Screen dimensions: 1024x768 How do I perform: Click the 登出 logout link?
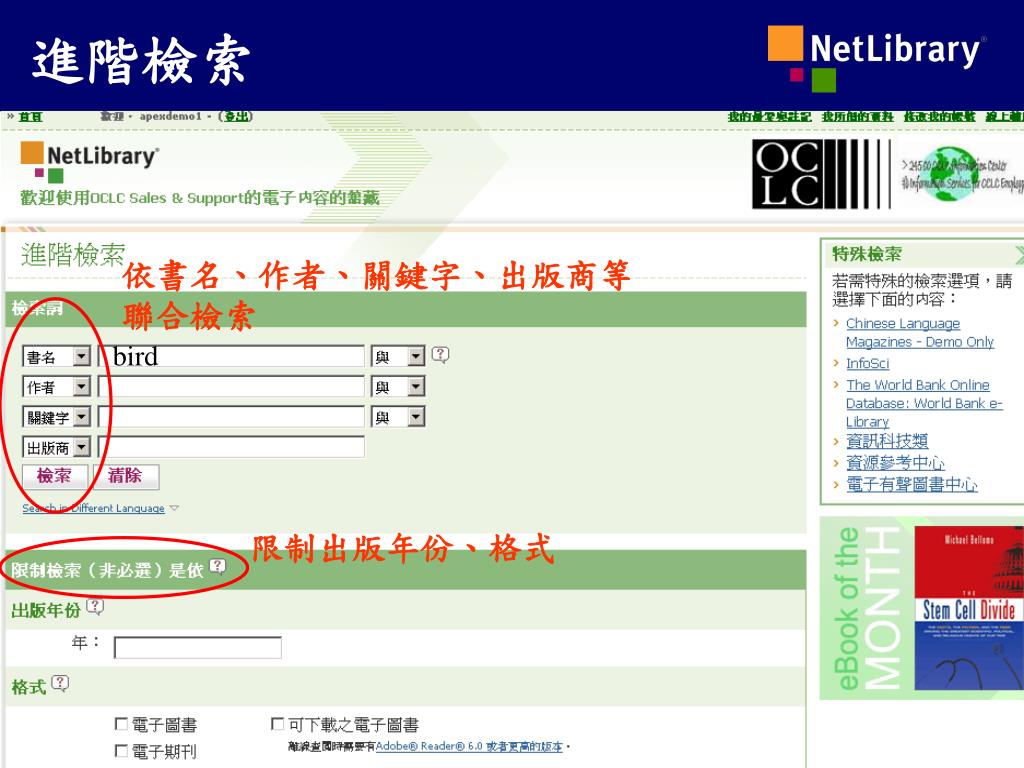236,116
